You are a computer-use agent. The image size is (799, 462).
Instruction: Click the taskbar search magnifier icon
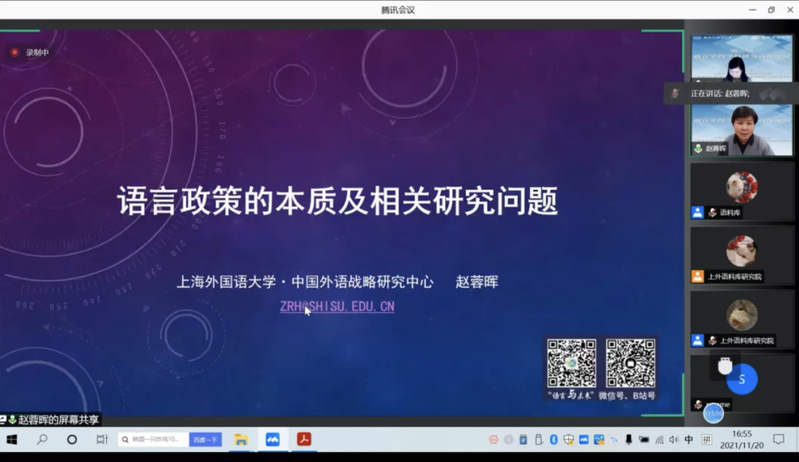(42, 439)
